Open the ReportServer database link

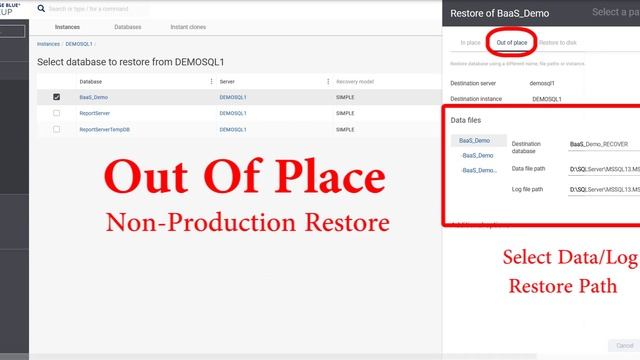tap(95, 113)
